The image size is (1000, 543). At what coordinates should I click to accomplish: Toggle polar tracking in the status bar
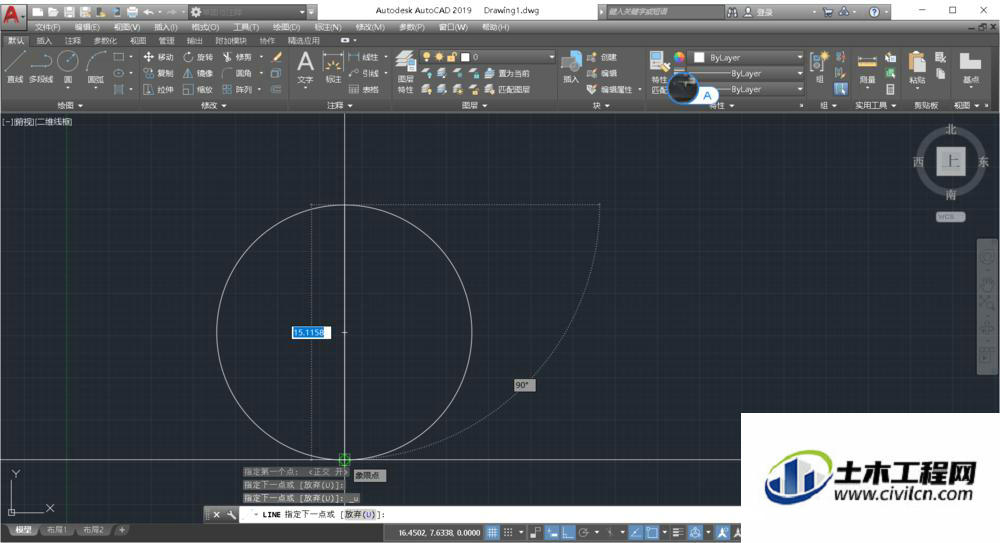pos(584,532)
